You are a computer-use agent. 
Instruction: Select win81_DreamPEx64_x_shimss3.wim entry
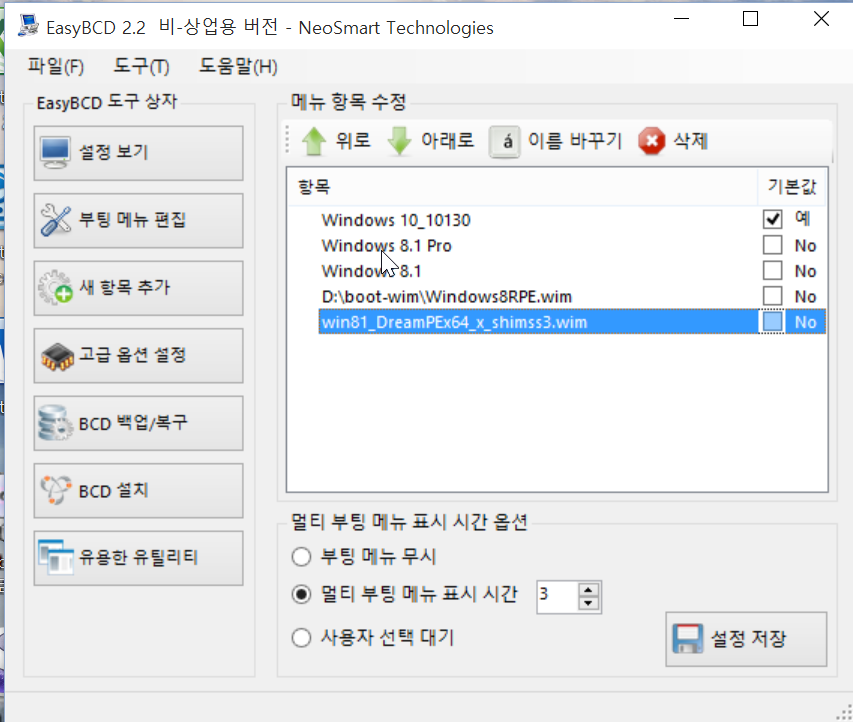454,322
